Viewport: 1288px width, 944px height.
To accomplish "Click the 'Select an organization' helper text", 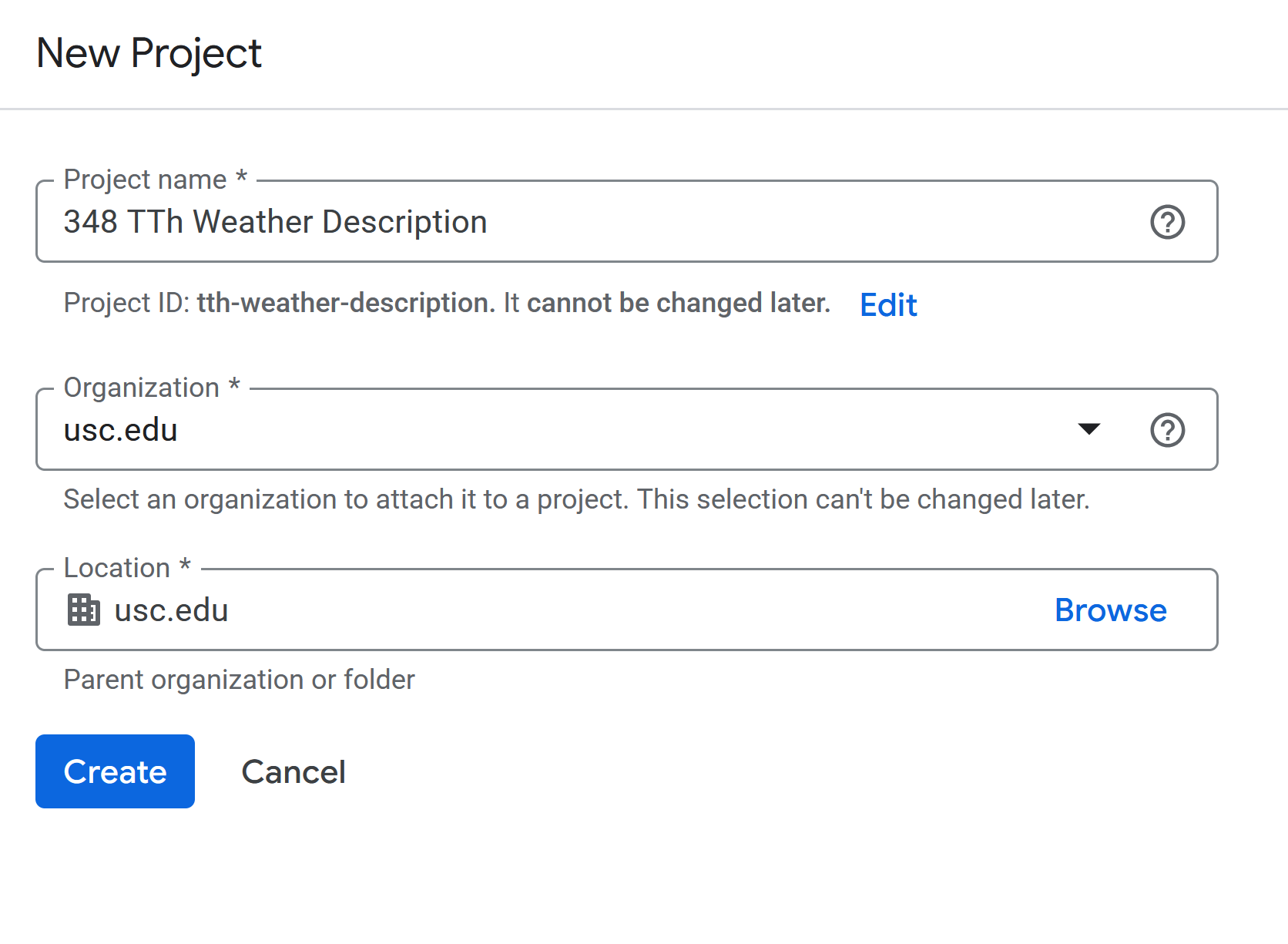I will click(x=576, y=499).
